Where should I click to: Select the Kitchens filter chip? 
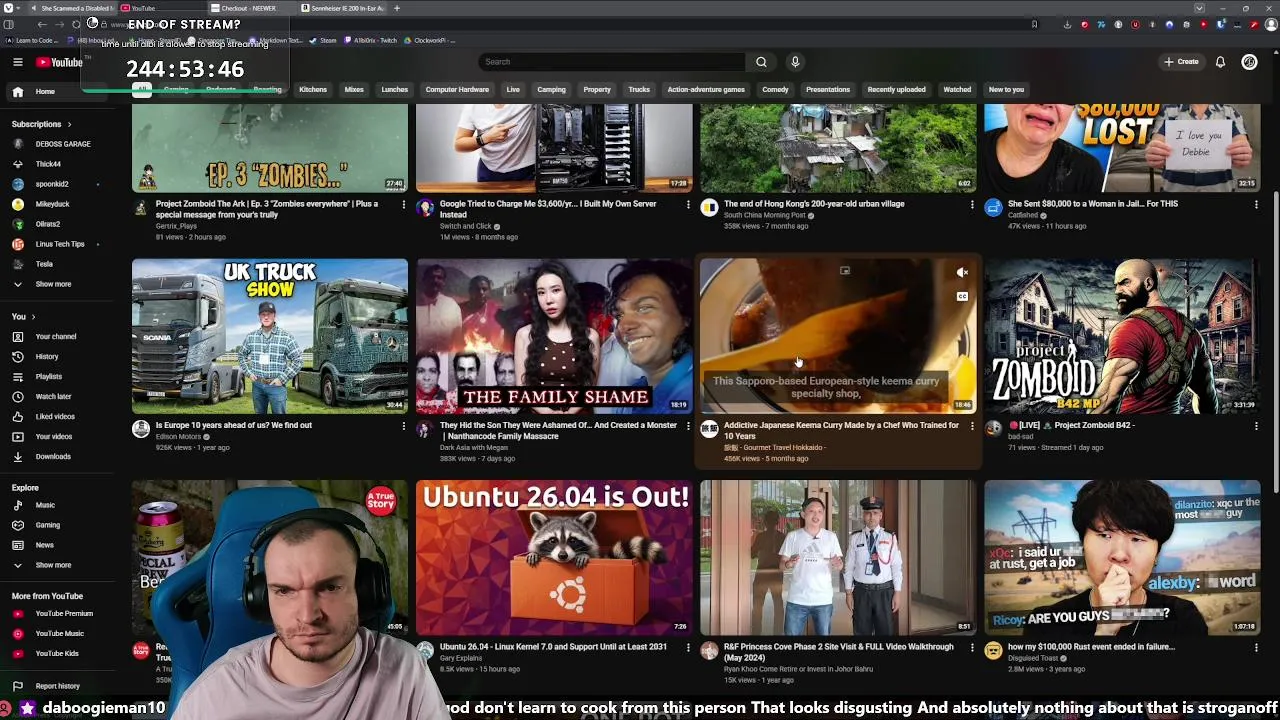313,90
